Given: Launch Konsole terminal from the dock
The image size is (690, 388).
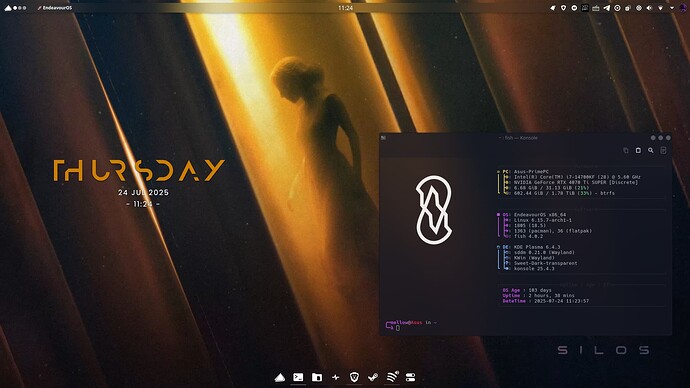Looking at the screenshot, I should point(298,377).
